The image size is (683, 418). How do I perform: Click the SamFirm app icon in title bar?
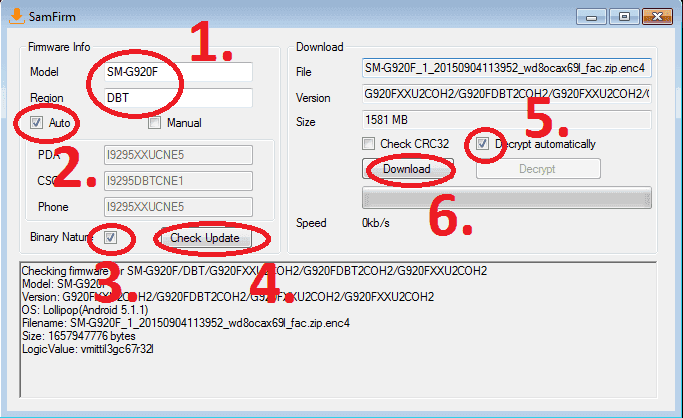click(x=17, y=16)
